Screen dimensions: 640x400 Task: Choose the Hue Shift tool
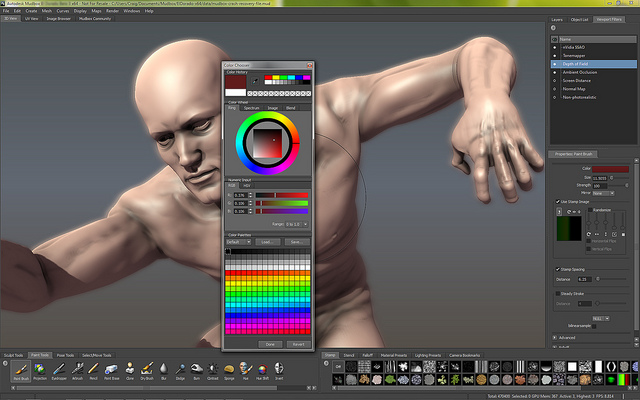263,370
